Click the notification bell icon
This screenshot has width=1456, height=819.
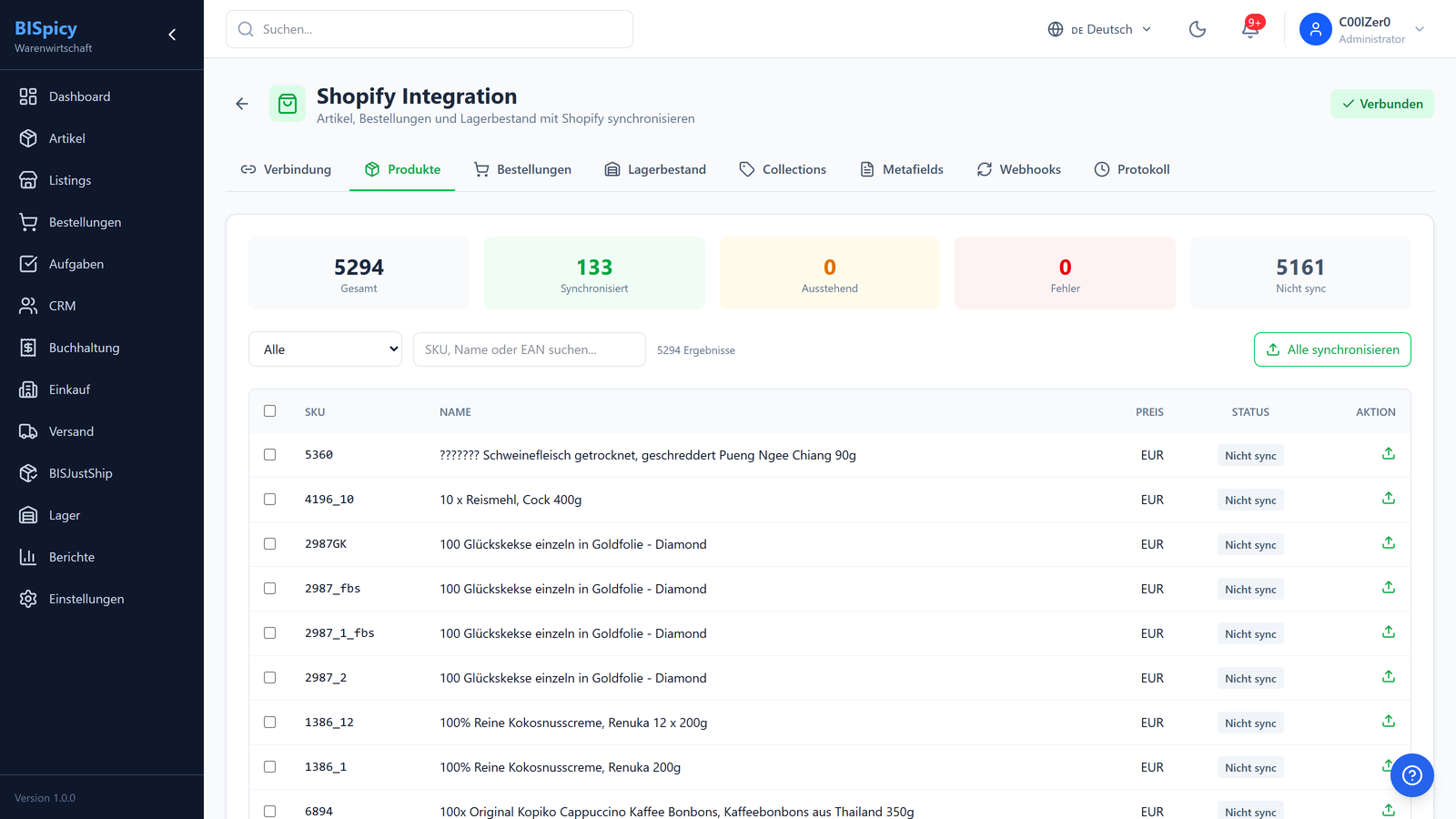1250,29
